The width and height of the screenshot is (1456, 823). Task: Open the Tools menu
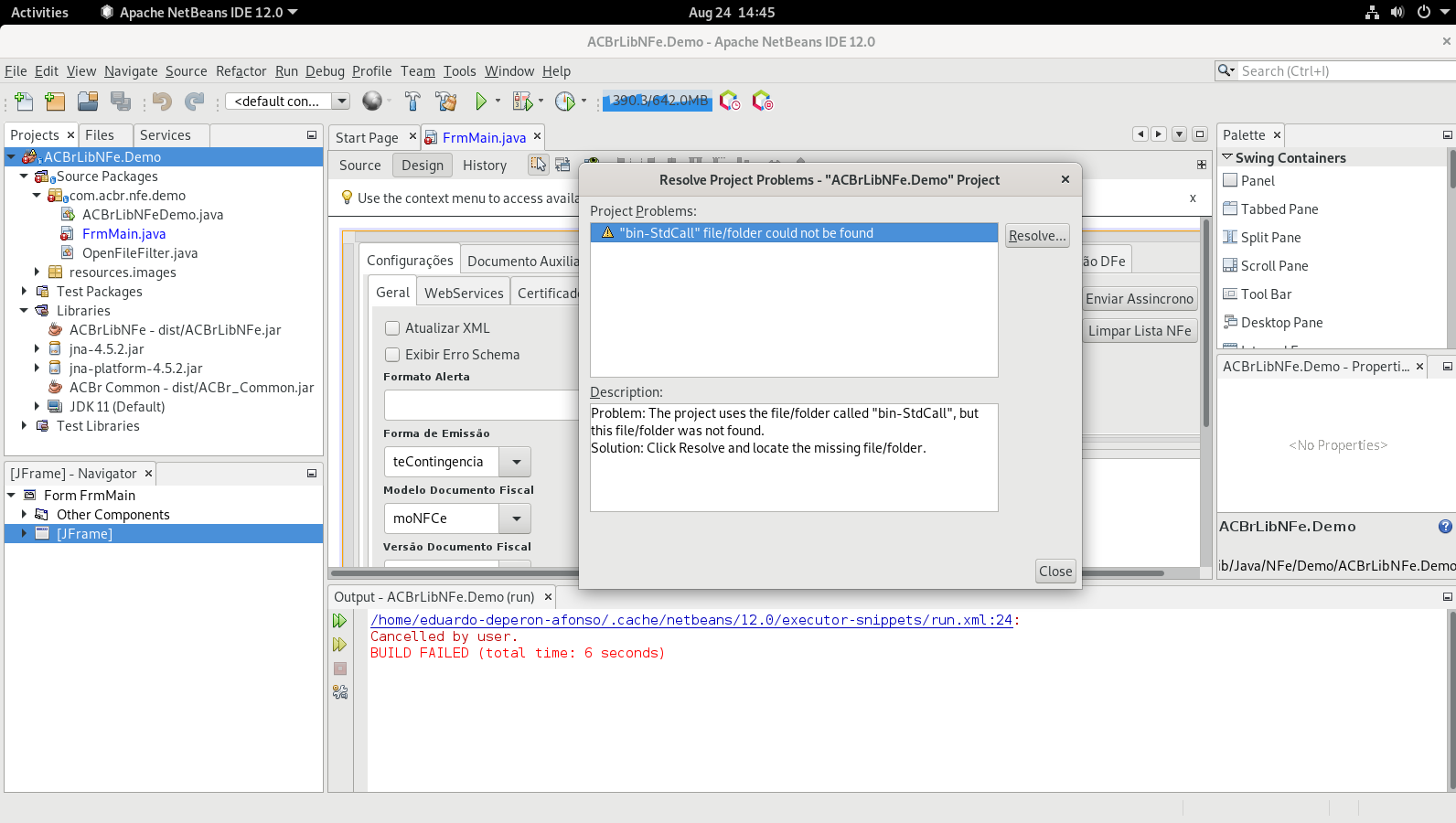[460, 71]
